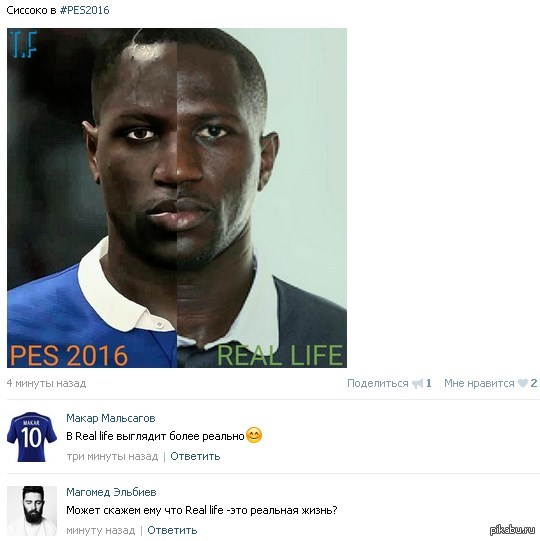Click the T.F logo in the image corner
Viewport: 540px width, 541px height.
coord(23,44)
